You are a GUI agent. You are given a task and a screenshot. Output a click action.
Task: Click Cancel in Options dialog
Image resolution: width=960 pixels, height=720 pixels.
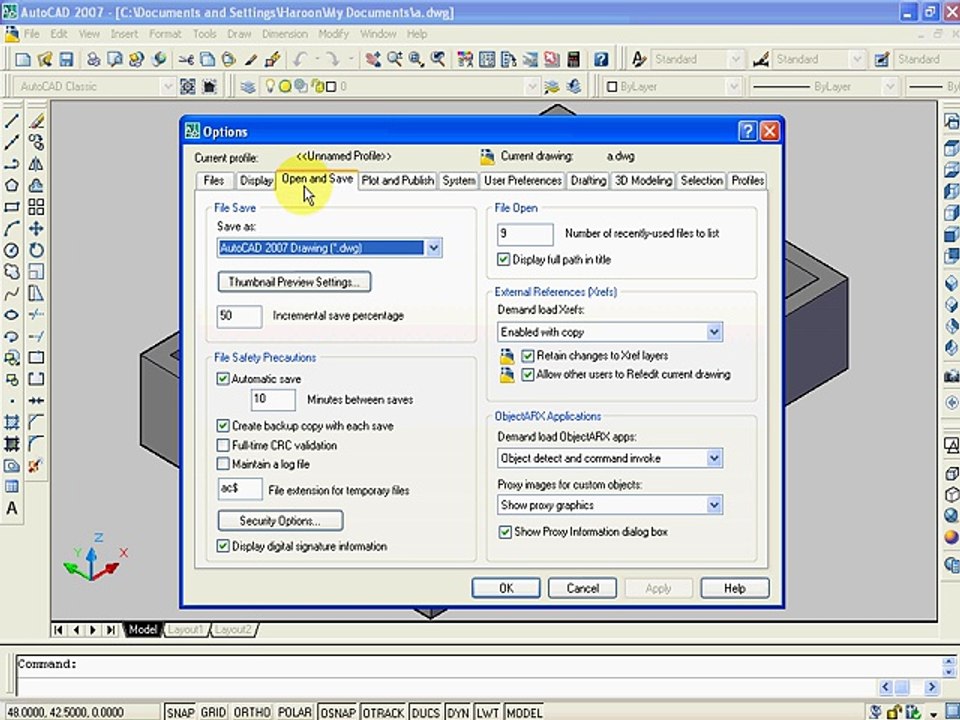pos(582,588)
